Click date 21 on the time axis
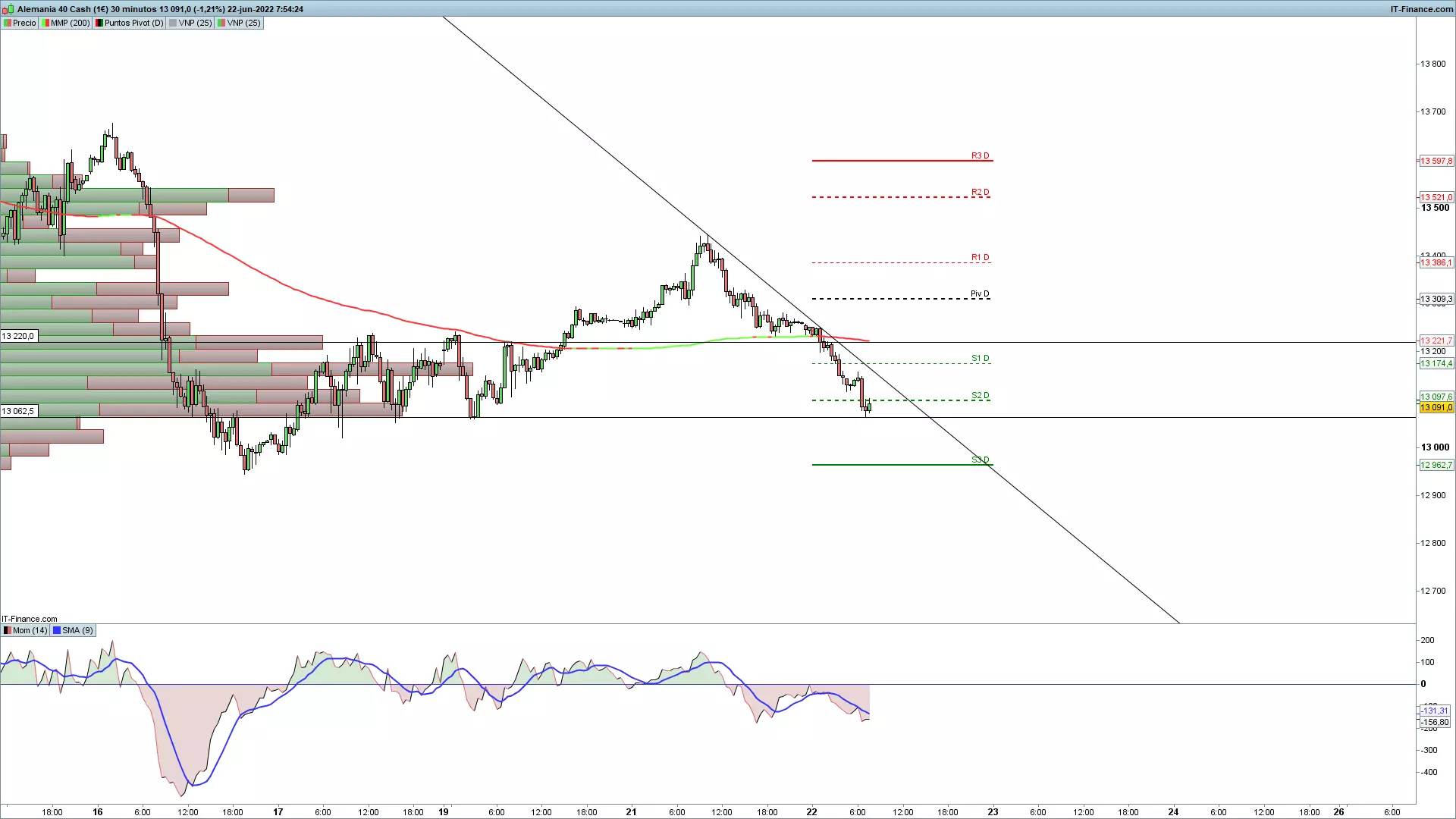The width and height of the screenshot is (1456, 819). (631, 811)
